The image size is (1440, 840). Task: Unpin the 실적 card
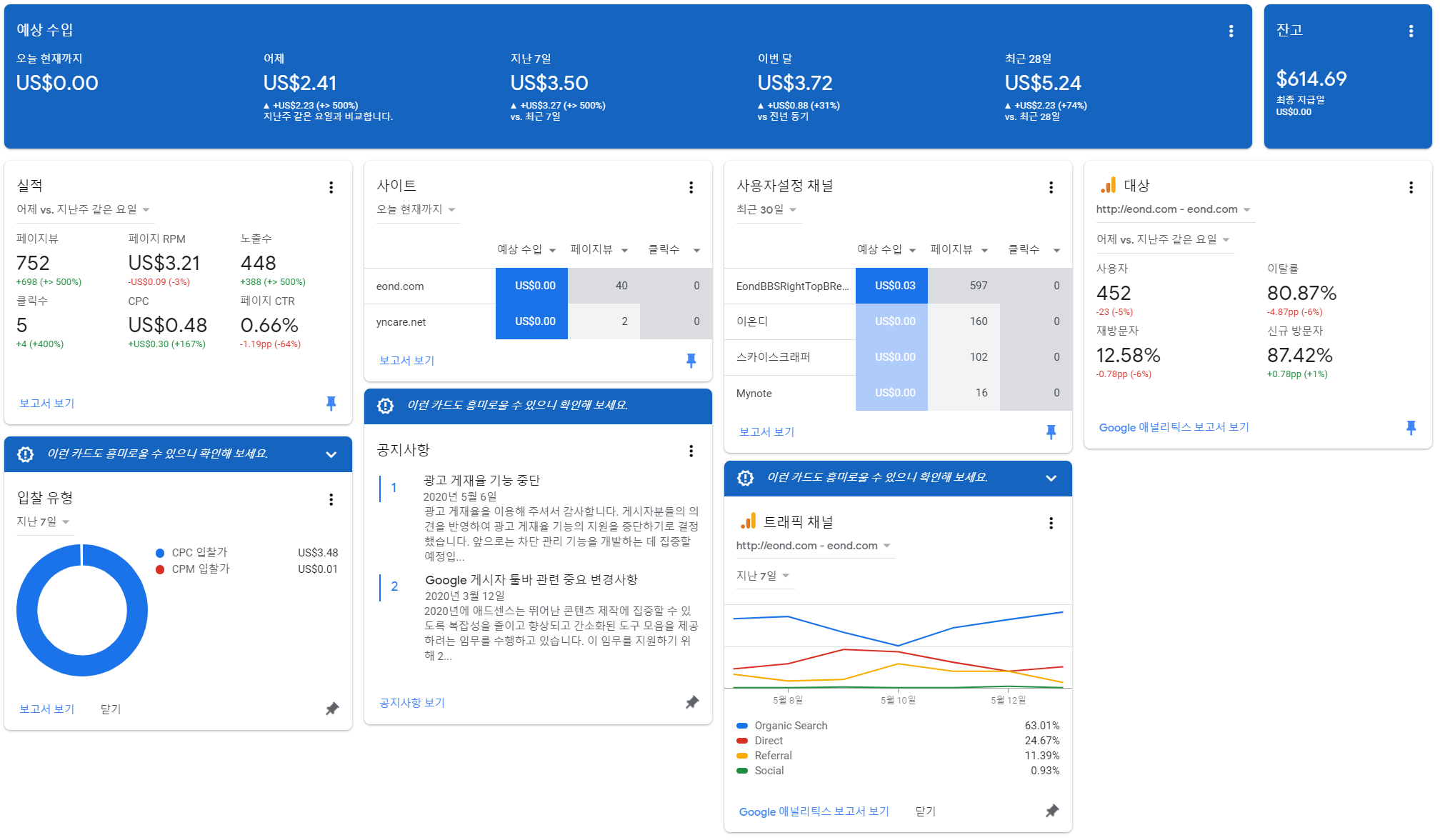click(x=331, y=404)
